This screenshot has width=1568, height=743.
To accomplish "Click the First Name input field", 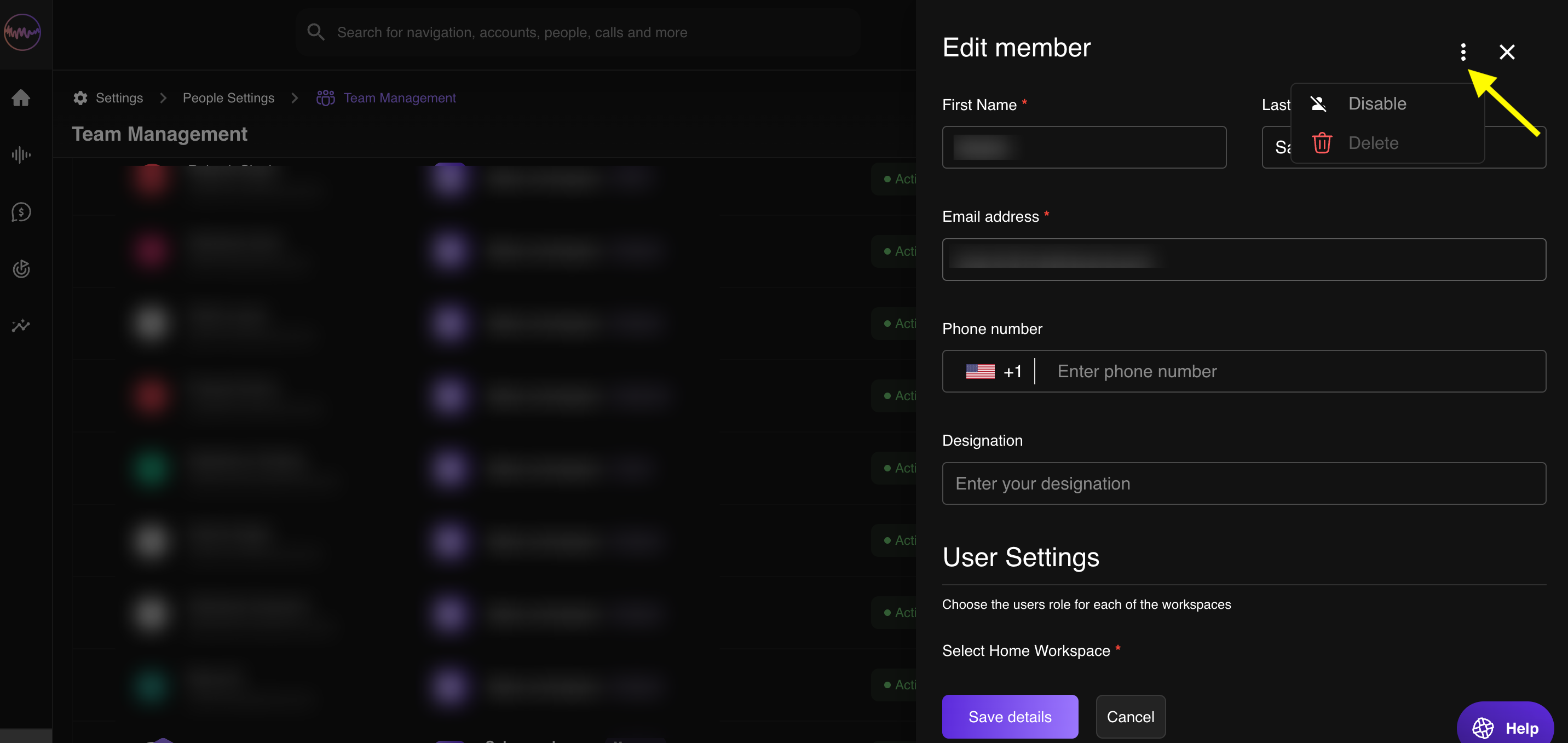I will point(1083,147).
